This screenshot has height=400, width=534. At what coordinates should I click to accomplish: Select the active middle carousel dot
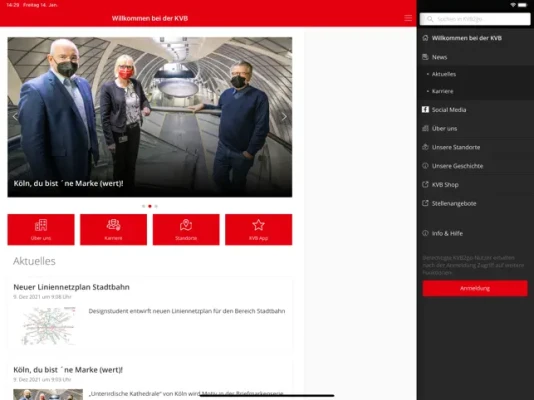[150, 206]
